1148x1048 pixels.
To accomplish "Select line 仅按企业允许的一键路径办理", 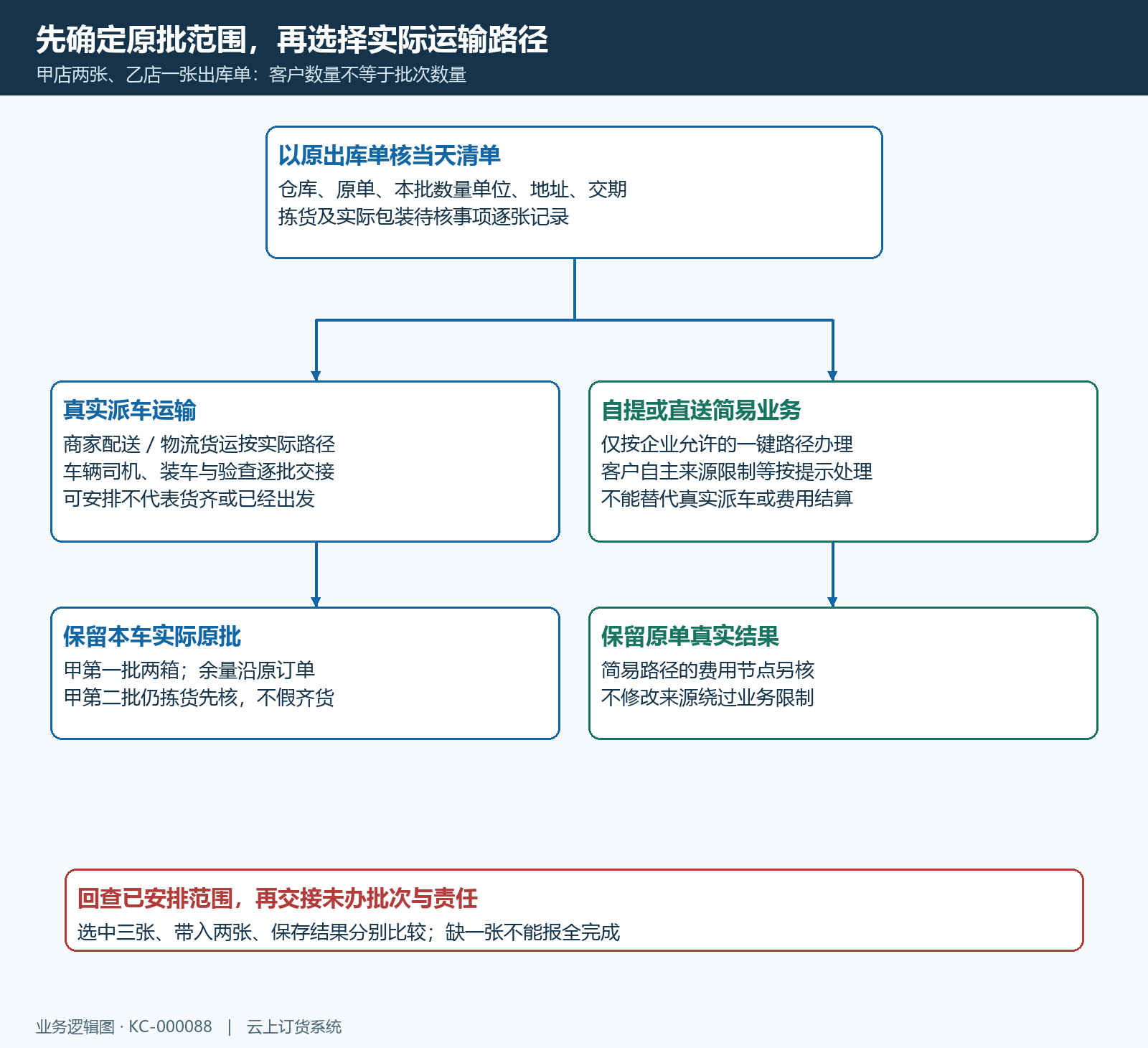I will 728,444.
